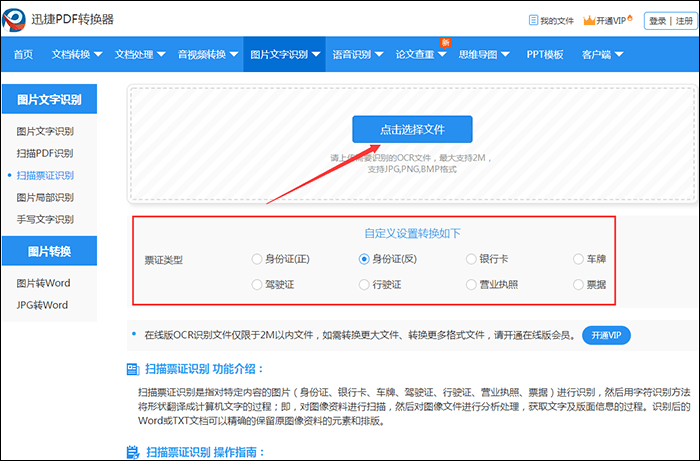Go to 首页 in navigation bar
The image size is (700, 461).
pyautogui.click(x=23, y=54)
